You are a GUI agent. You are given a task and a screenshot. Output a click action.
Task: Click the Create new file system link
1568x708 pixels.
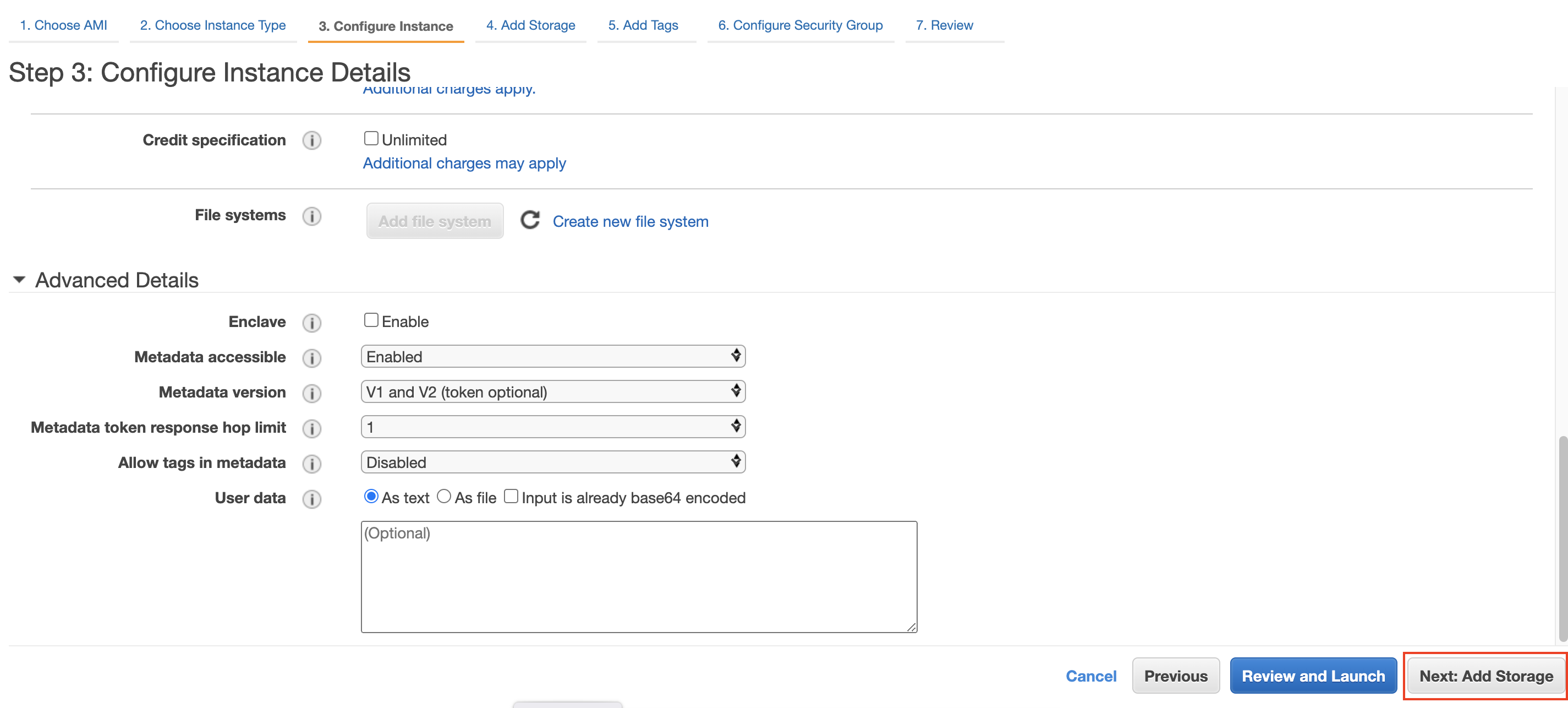(630, 220)
